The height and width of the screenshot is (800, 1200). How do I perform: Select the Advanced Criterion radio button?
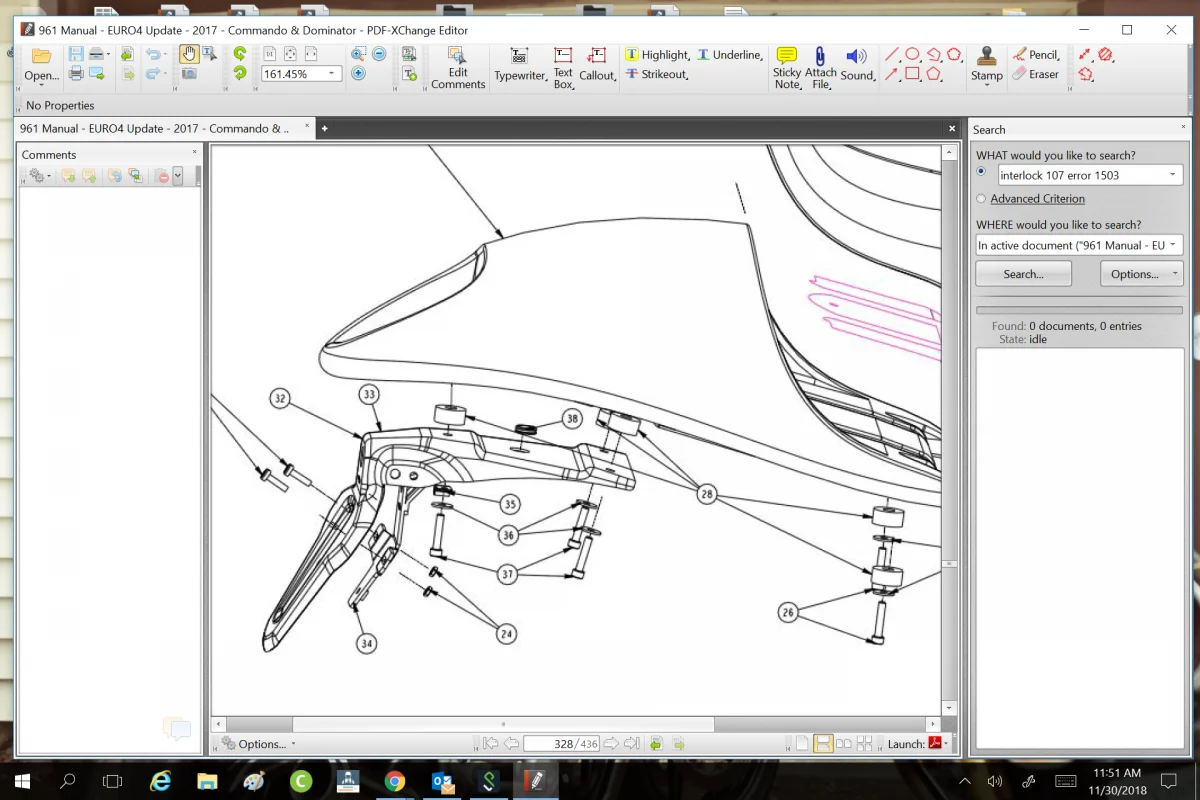(x=981, y=199)
